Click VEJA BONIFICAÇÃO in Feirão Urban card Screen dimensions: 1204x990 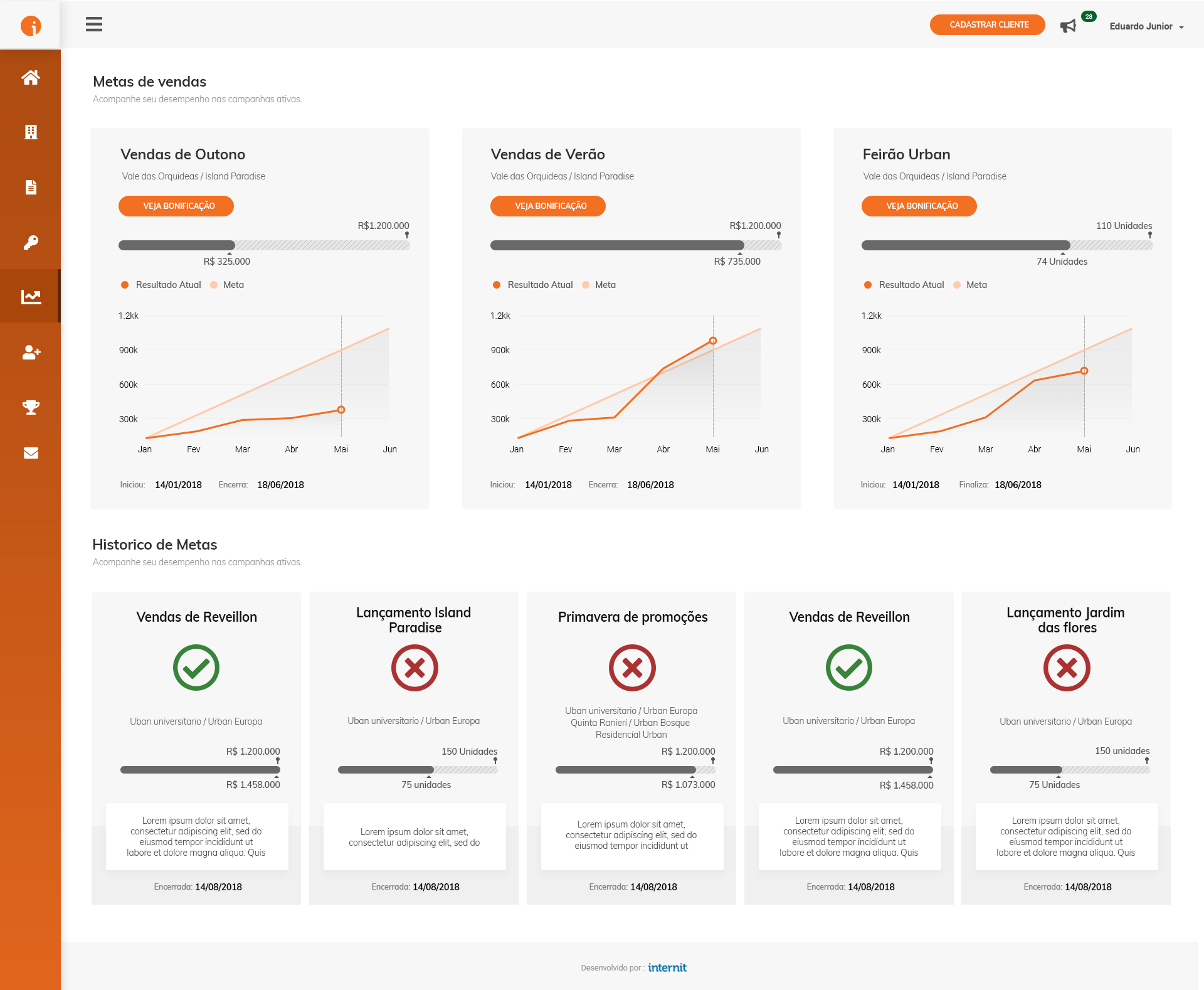pyautogui.click(x=919, y=206)
